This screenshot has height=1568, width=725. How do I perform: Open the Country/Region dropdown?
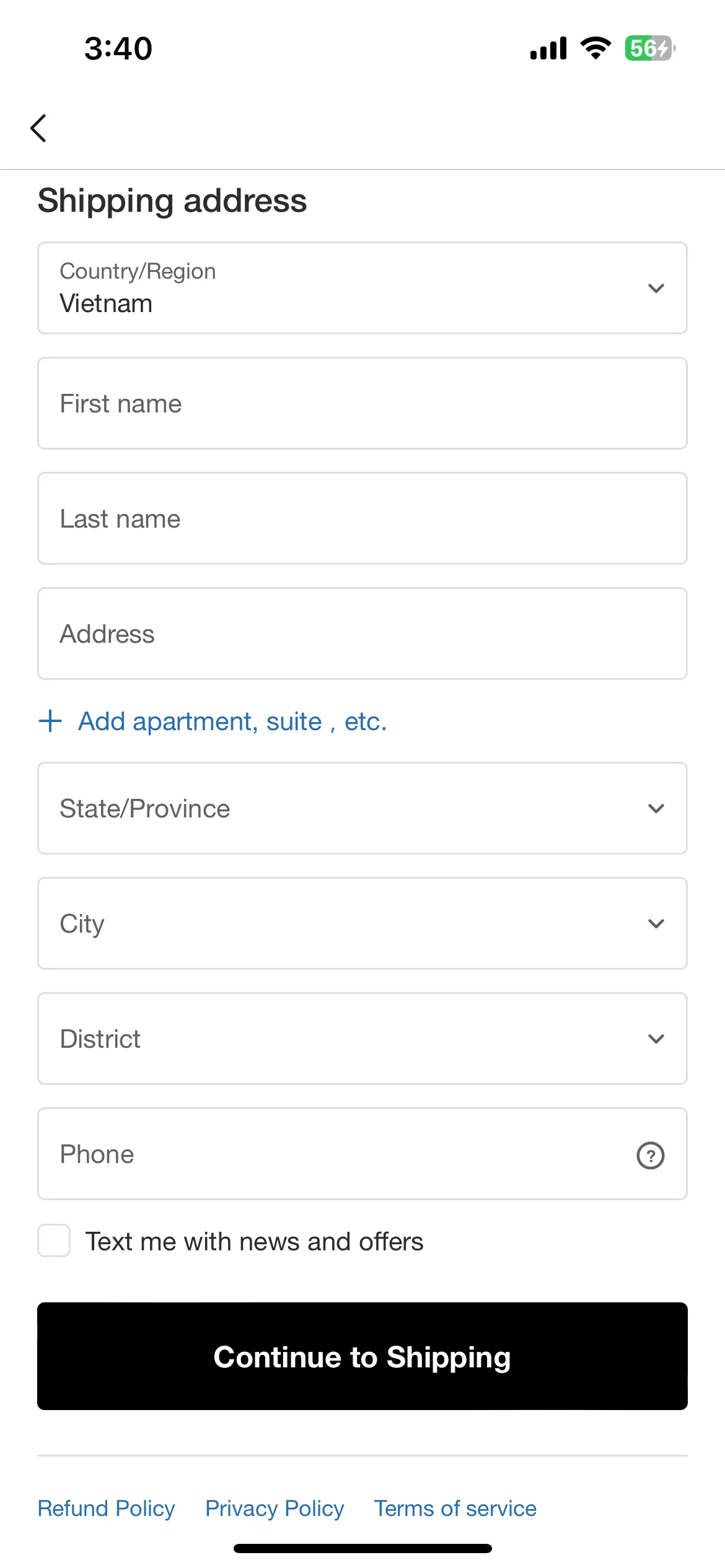[x=362, y=288]
